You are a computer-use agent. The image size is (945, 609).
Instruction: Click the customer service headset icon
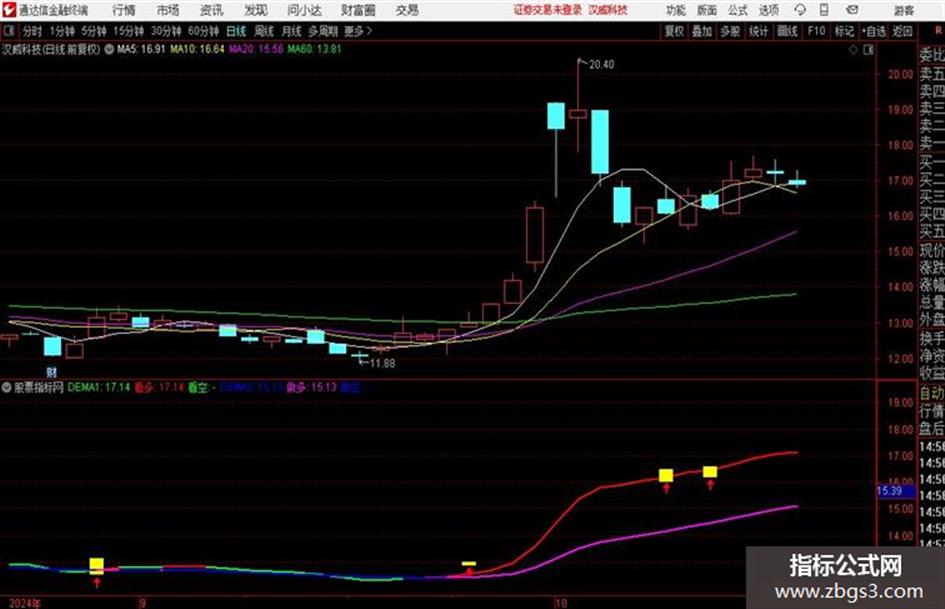pyautogui.click(x=800, y=10)
